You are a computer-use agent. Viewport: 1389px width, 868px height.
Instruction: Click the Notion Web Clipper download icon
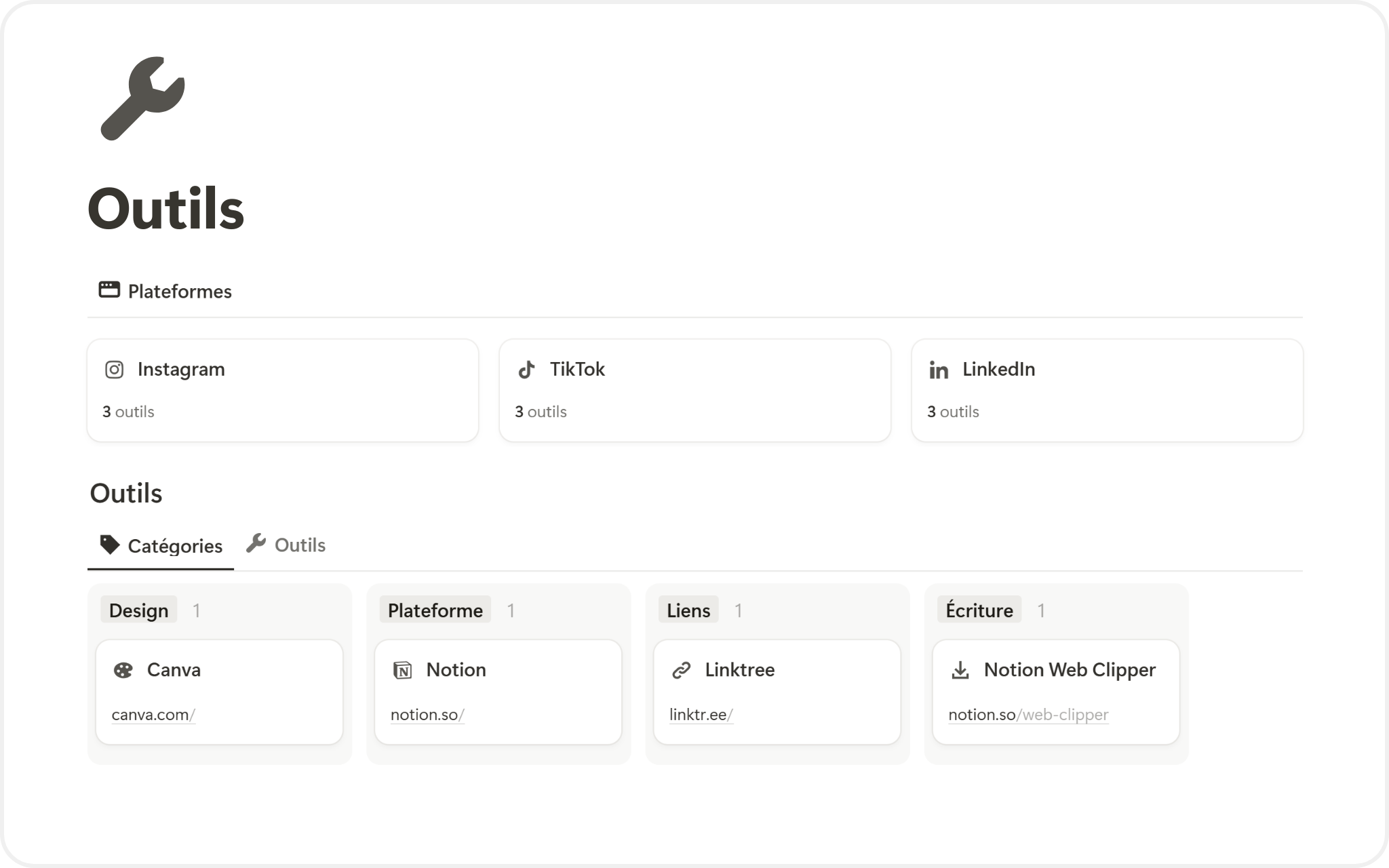pyautogui.click(x=960, y=671)
